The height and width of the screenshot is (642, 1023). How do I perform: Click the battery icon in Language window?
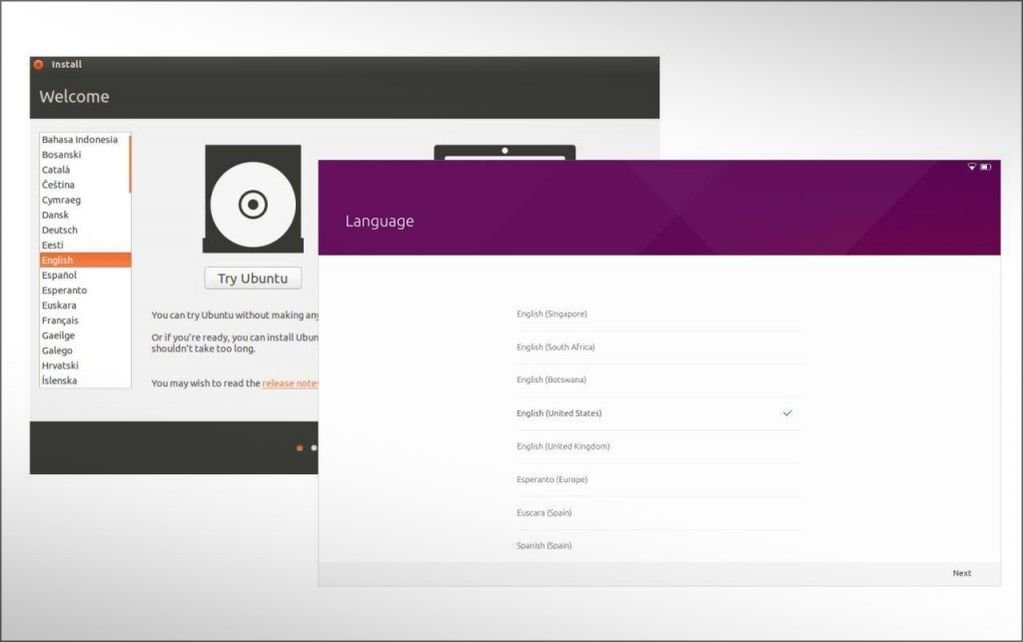point(986,167)
